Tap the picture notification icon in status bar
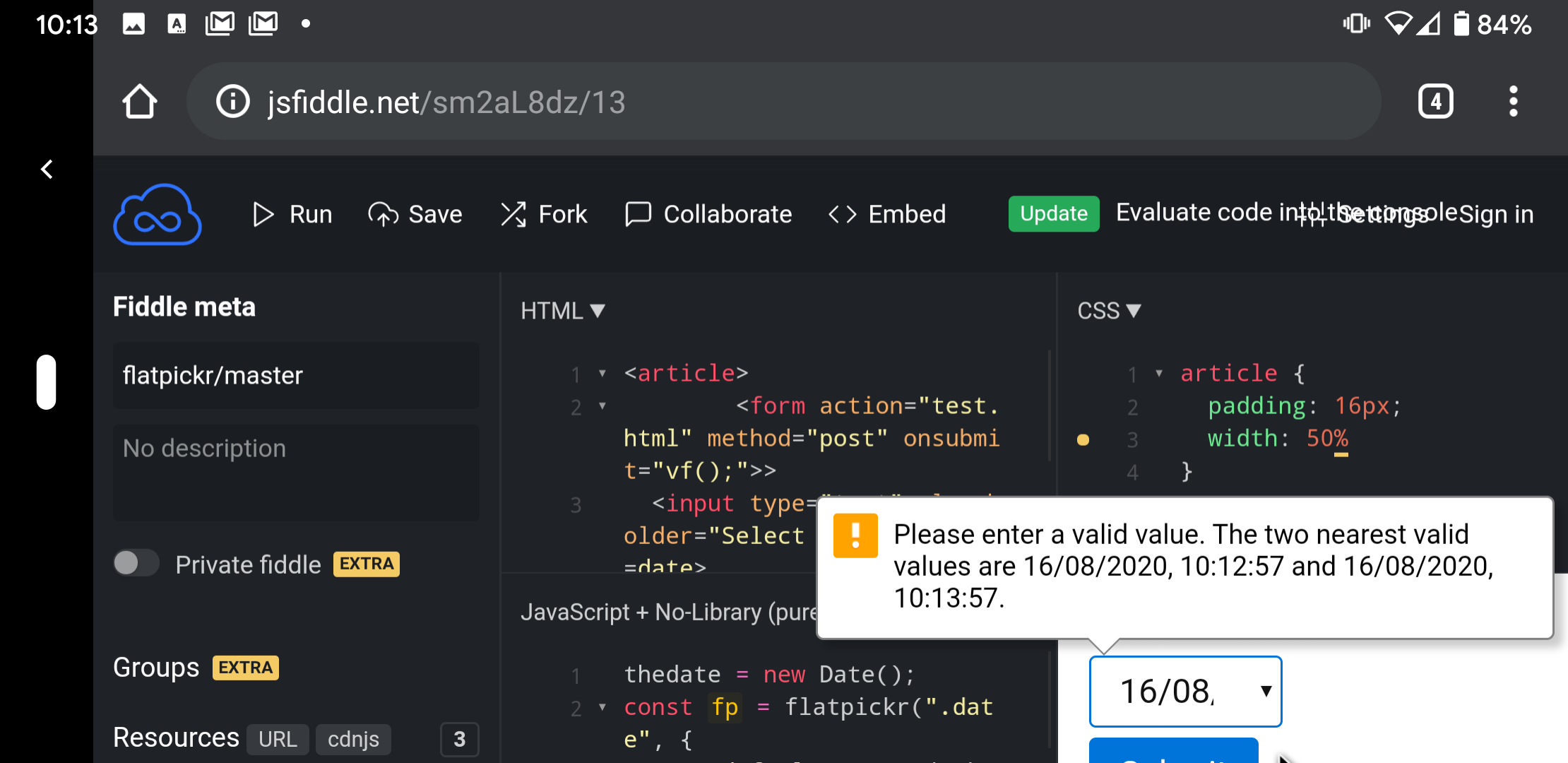Screen dimensions: 1568x763 click(134, 24)
